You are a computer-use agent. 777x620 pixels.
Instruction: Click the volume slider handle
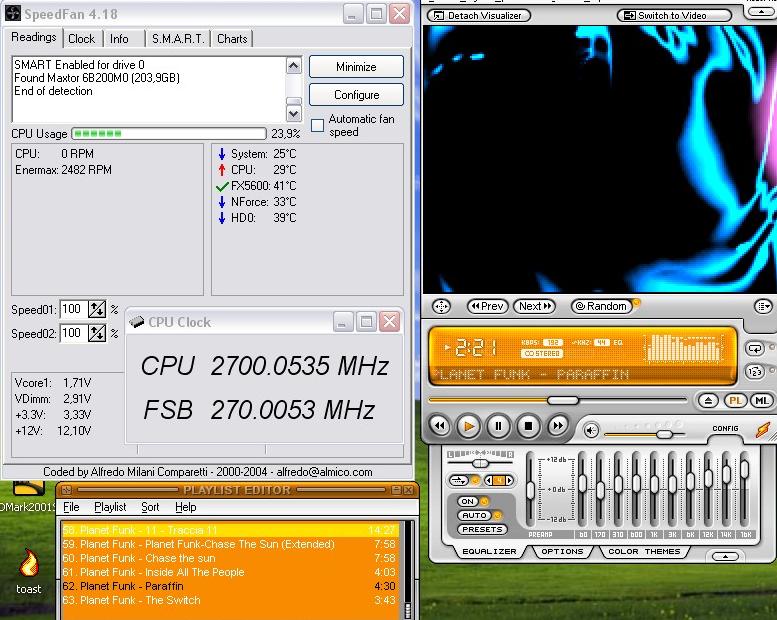coord(665,434)
